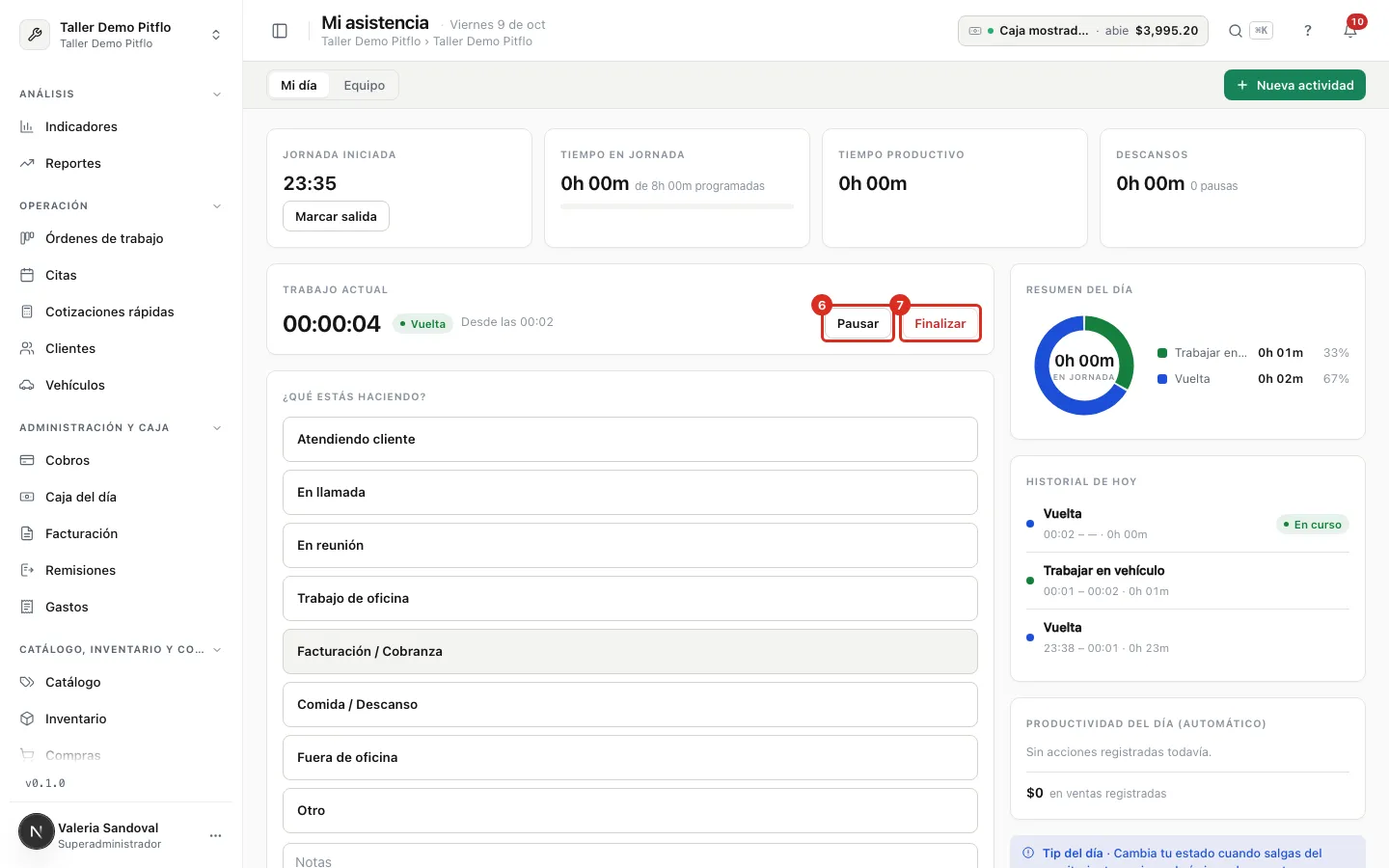Viewport: 1389px width, 868px height.
Task: Click the Vehículos car icon
Action: [x=27, y=385]
